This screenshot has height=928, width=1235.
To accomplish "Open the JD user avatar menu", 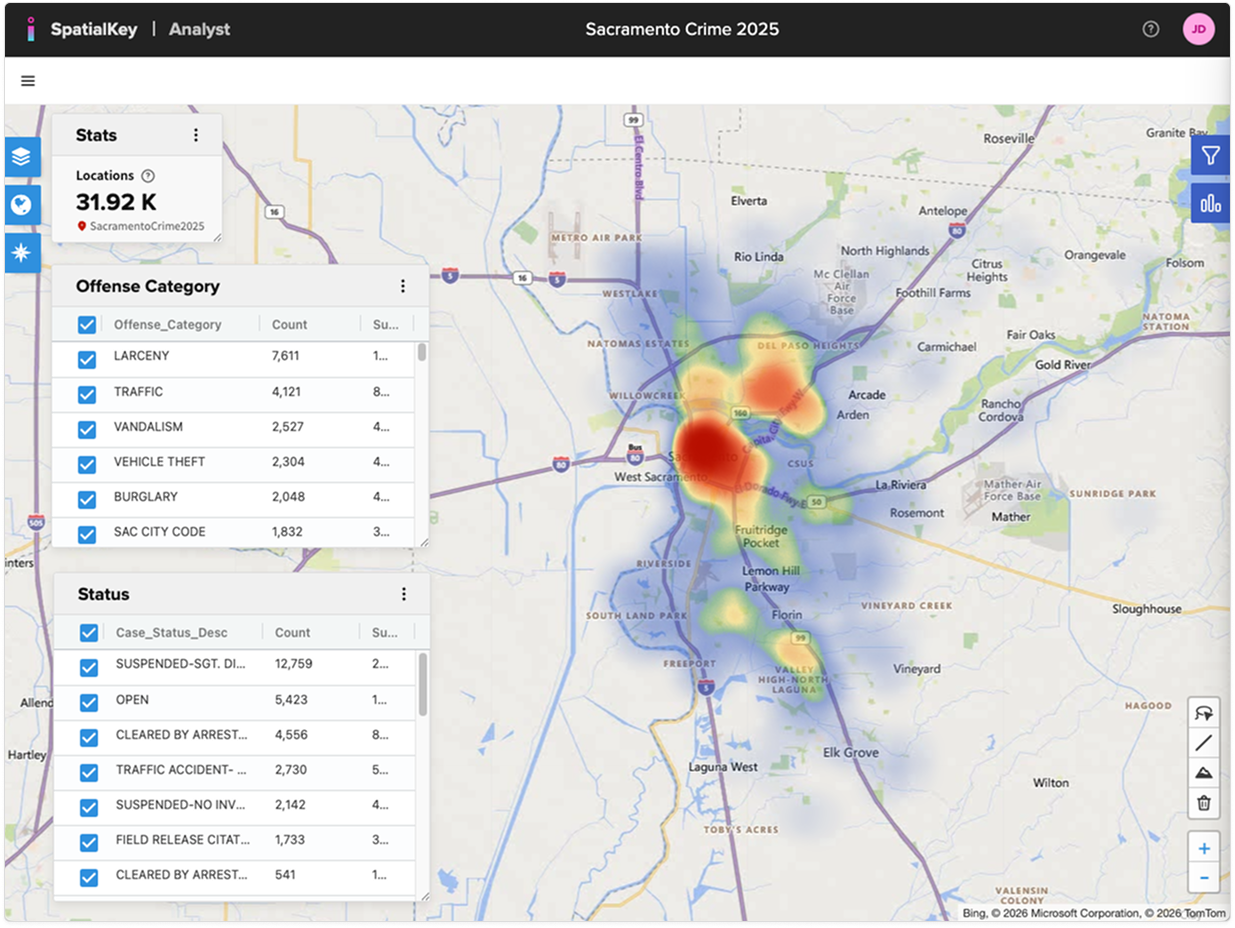I will pos(1198,29).
